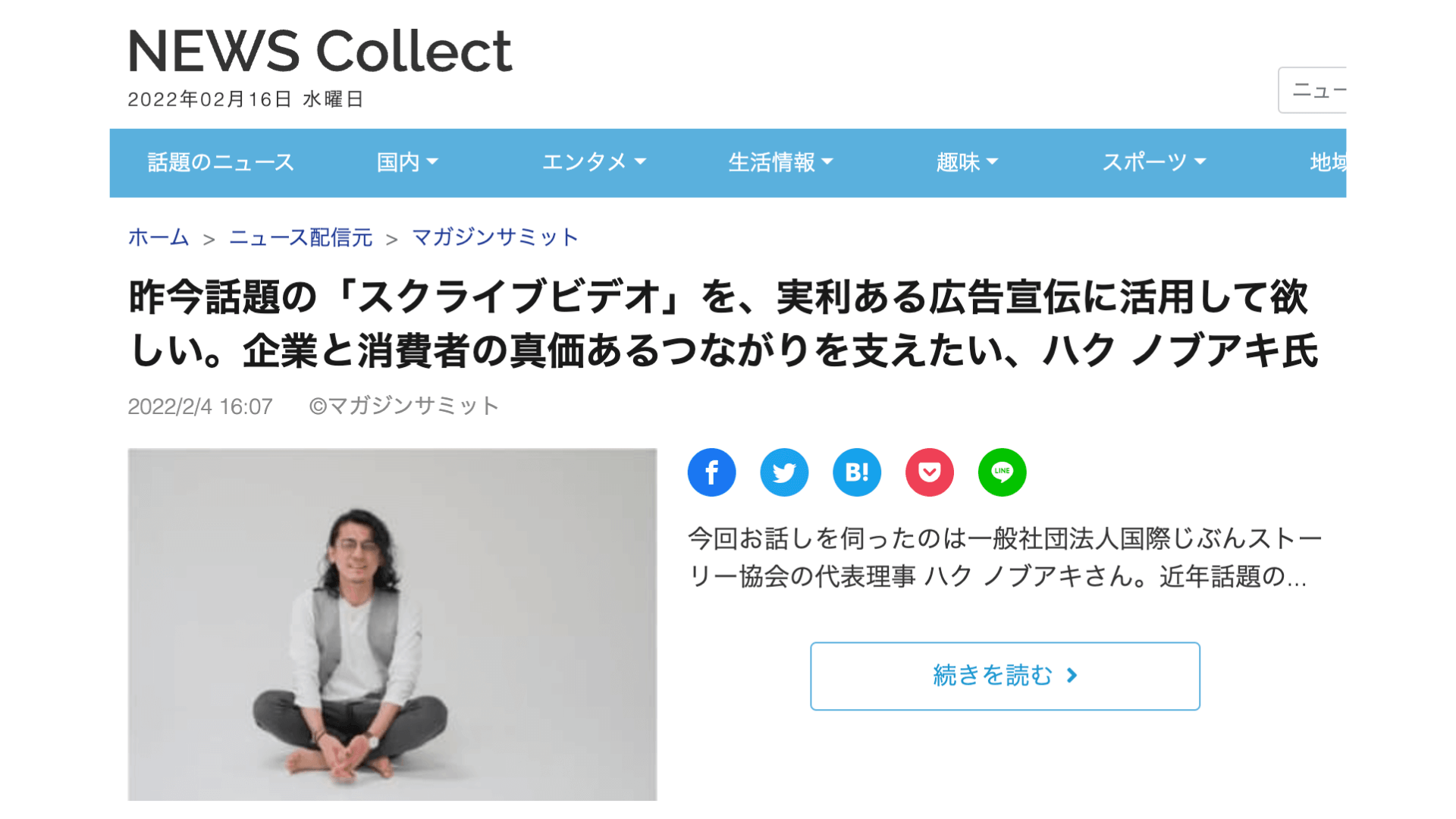Share article on Facebook icon
The width and height of the screenshot is (1456, 819).
tap(711, 472)
